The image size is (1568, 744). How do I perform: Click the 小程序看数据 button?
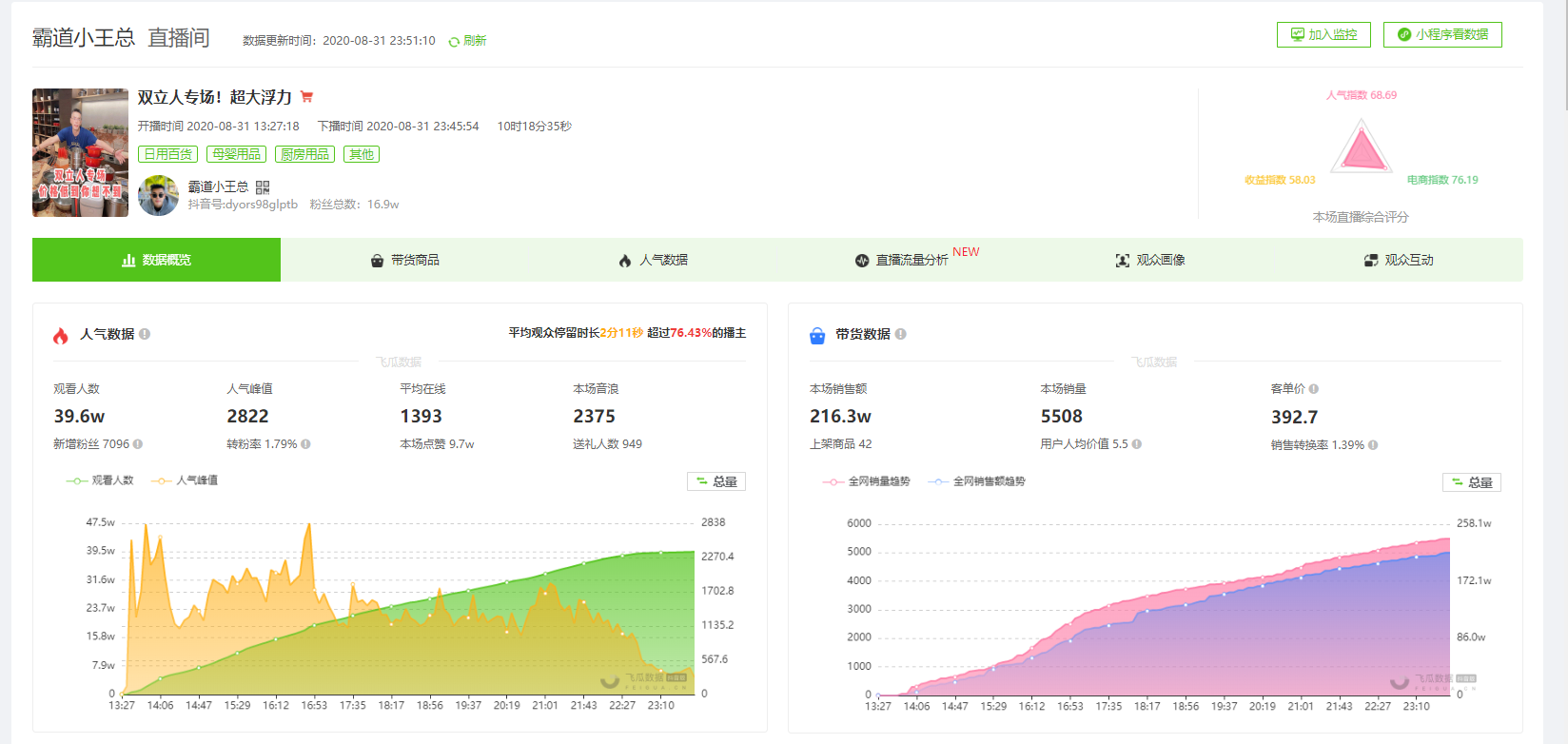pos(1442,34)
